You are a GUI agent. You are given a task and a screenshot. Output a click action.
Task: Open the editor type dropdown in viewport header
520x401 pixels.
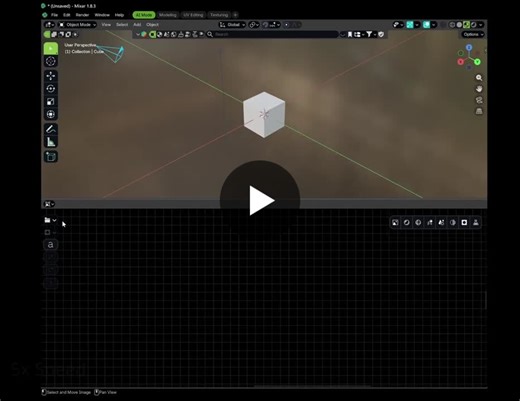click(49, 25)
